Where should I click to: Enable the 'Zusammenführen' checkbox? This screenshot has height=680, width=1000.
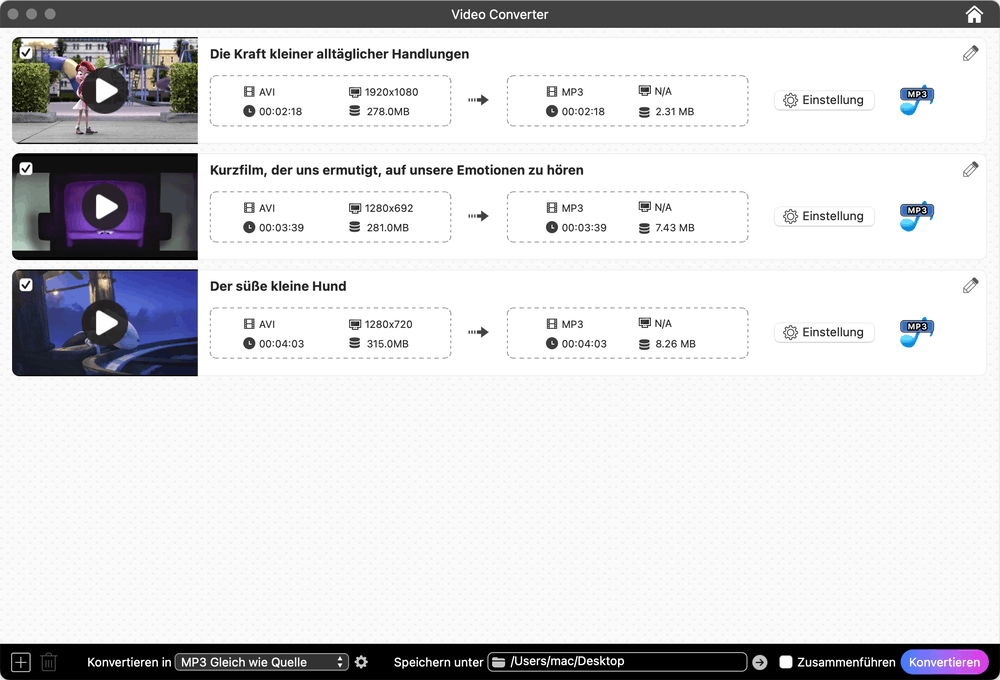click(x=786, y=661)
